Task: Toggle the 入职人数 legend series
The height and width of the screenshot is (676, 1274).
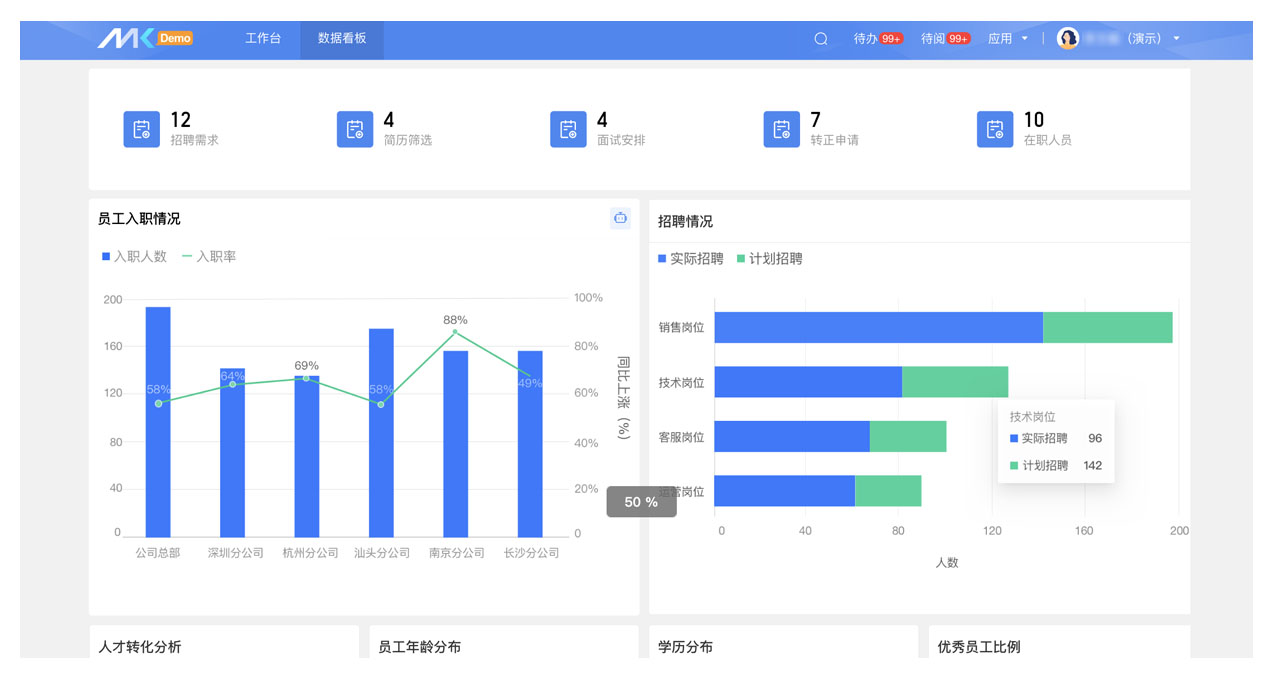Action: (x=134, y=257)
